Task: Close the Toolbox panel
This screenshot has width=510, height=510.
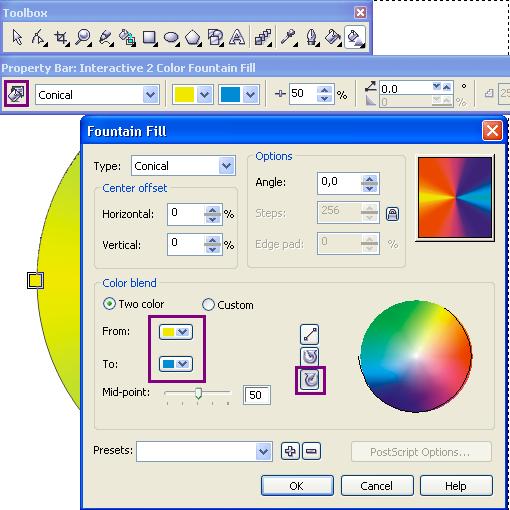Action: 360,13
